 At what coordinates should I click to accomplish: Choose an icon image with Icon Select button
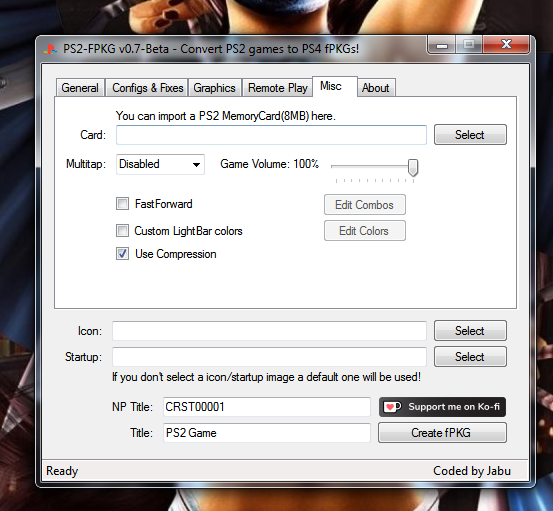[470, 331]
